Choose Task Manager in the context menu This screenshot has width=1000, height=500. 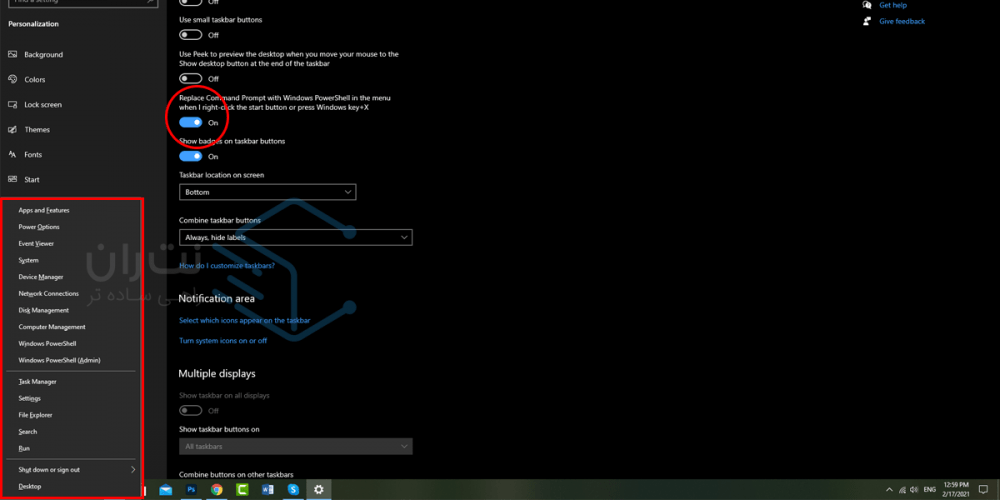pyautogui.click(x=37, y=381)
